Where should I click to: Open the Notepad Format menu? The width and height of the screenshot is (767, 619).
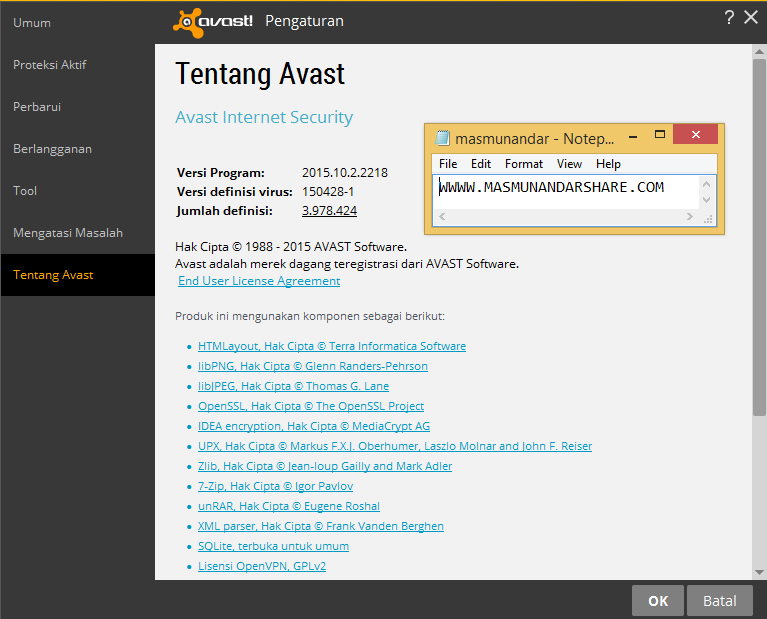point(523,164)
